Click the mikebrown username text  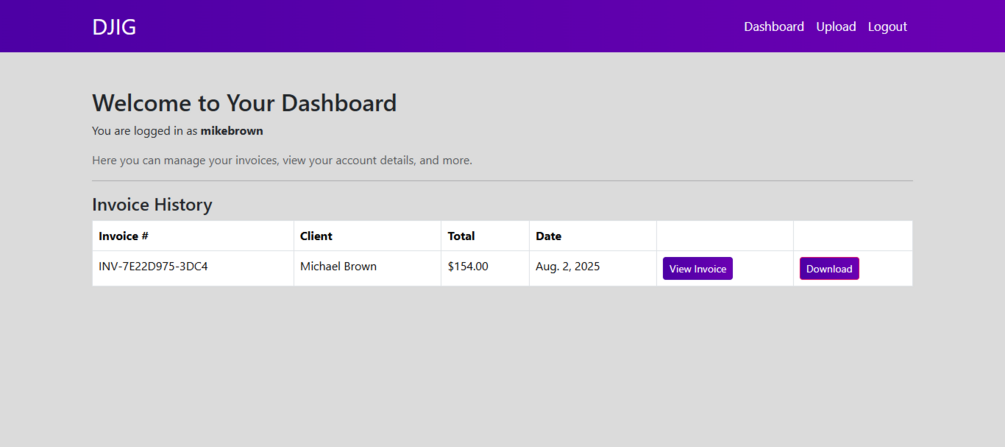click(x=231, y=131)
